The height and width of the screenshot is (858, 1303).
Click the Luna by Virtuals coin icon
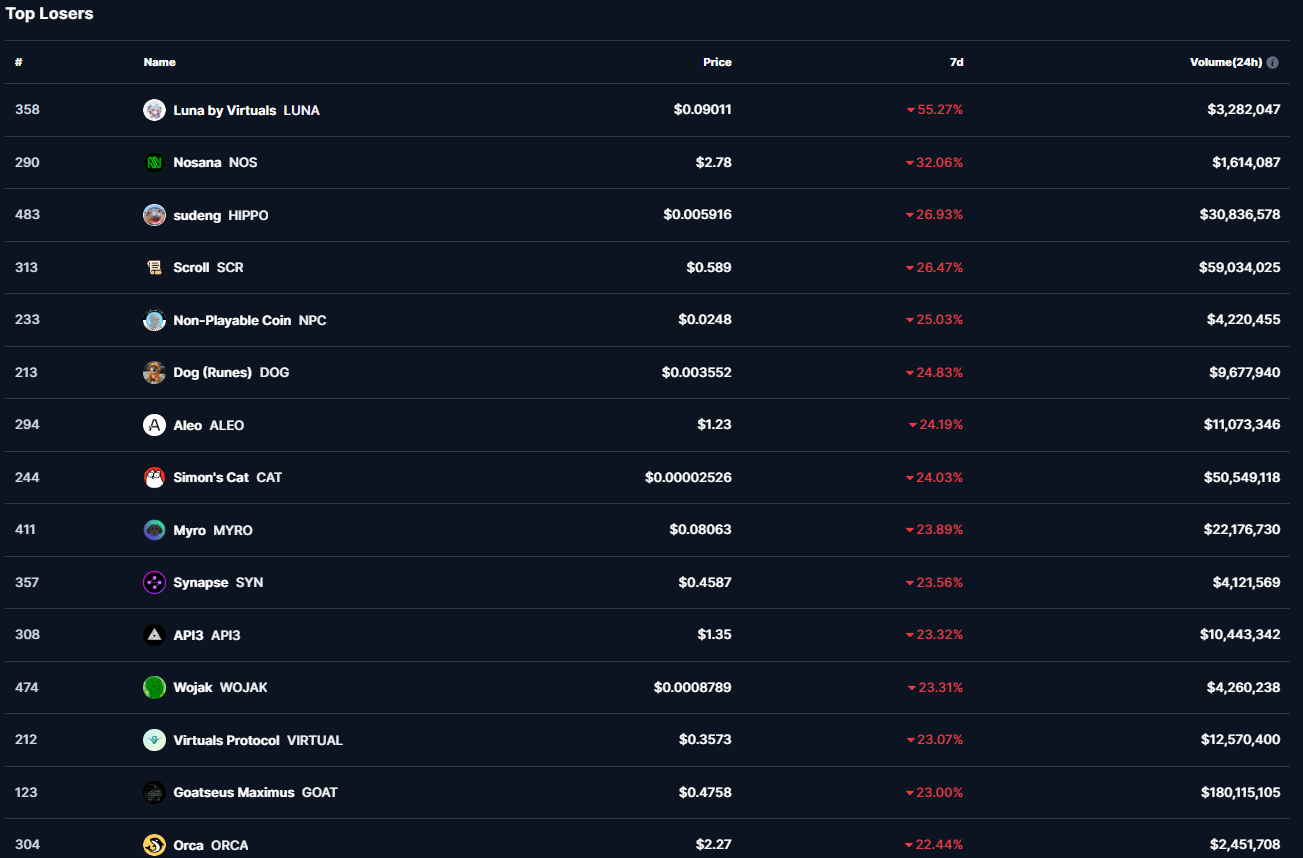154,110
